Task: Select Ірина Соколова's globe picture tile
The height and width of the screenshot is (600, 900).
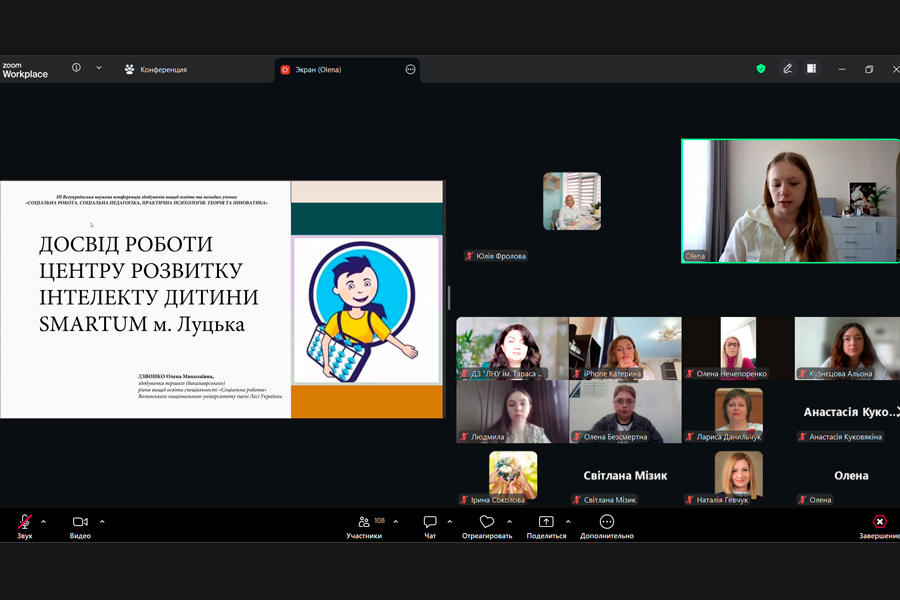Action: 513,474
